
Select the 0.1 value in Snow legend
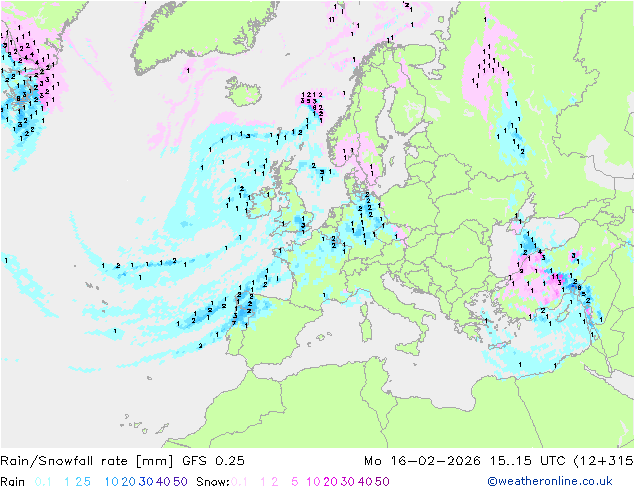(x=239, y=482)
